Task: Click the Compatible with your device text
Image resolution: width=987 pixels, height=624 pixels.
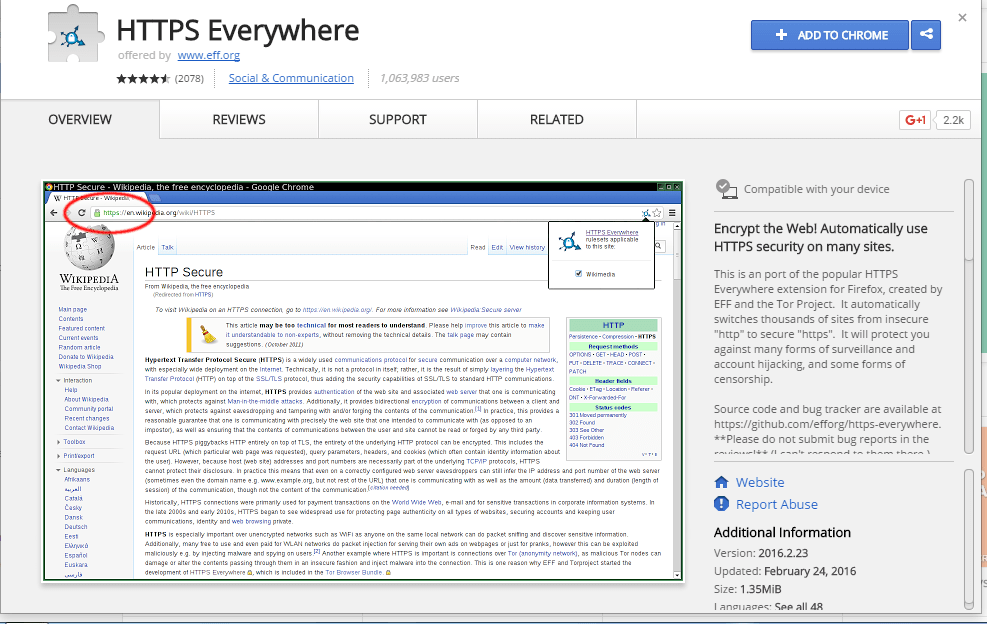Action: (x=816, y=189)
